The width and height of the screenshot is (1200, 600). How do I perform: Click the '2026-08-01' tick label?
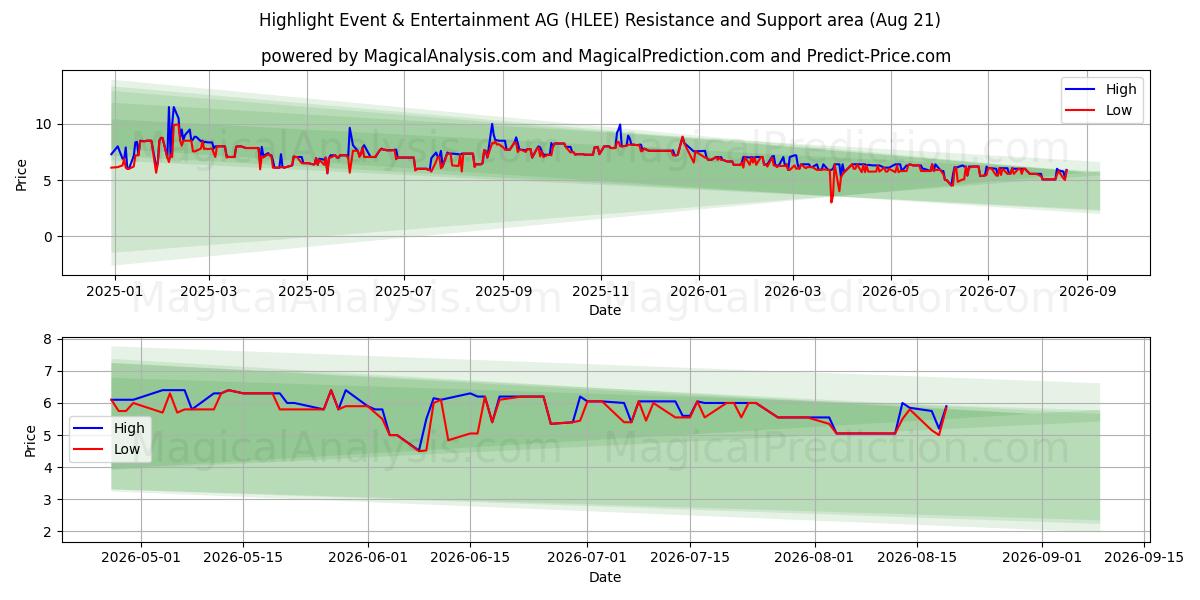coord(815,557)
